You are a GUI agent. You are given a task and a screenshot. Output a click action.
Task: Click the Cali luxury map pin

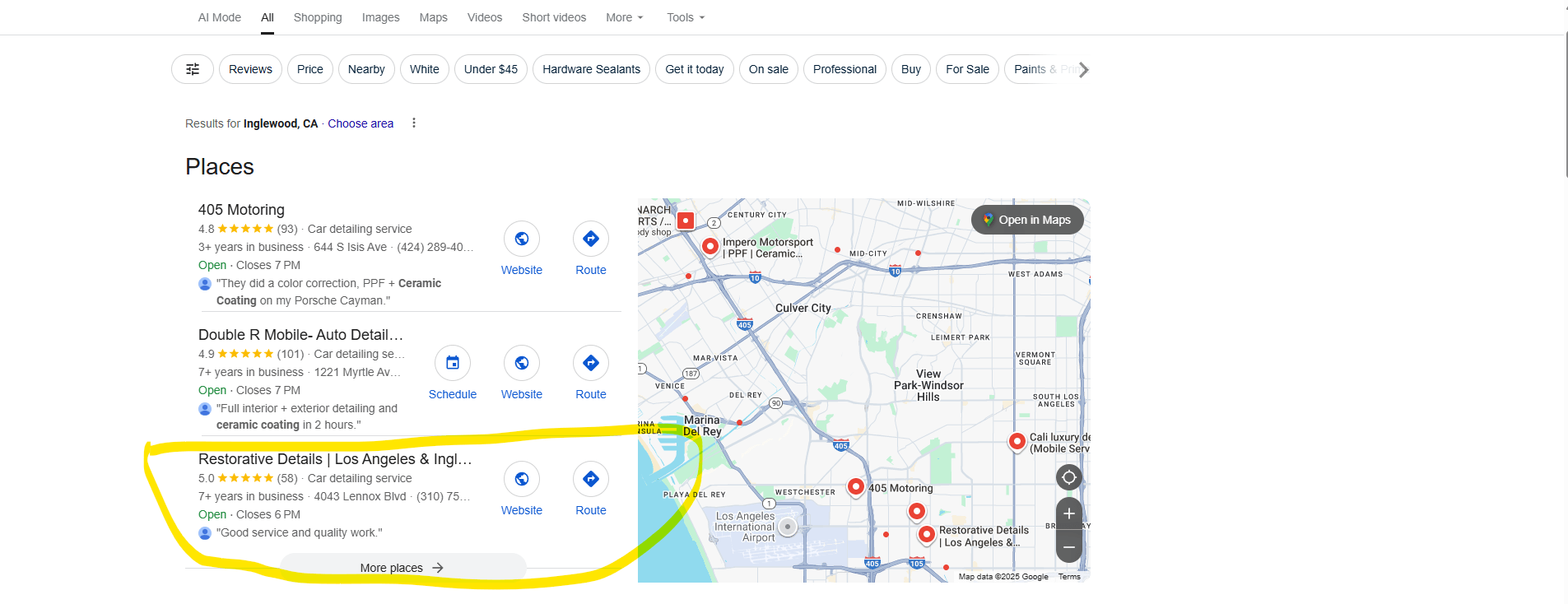pos(1017,442)
